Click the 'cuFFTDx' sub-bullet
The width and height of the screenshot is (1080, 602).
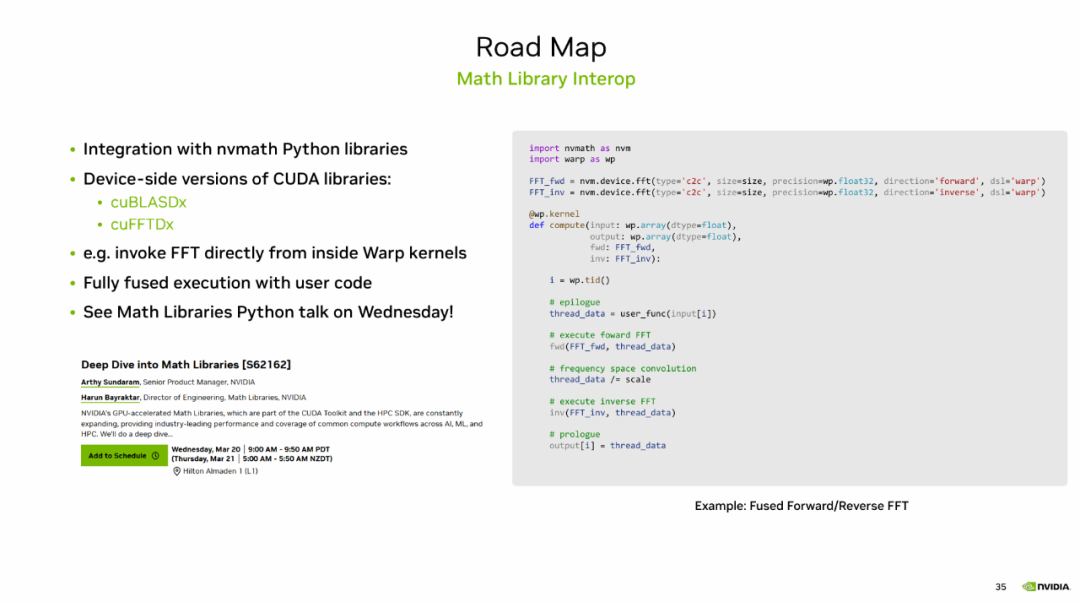point(142,225)
